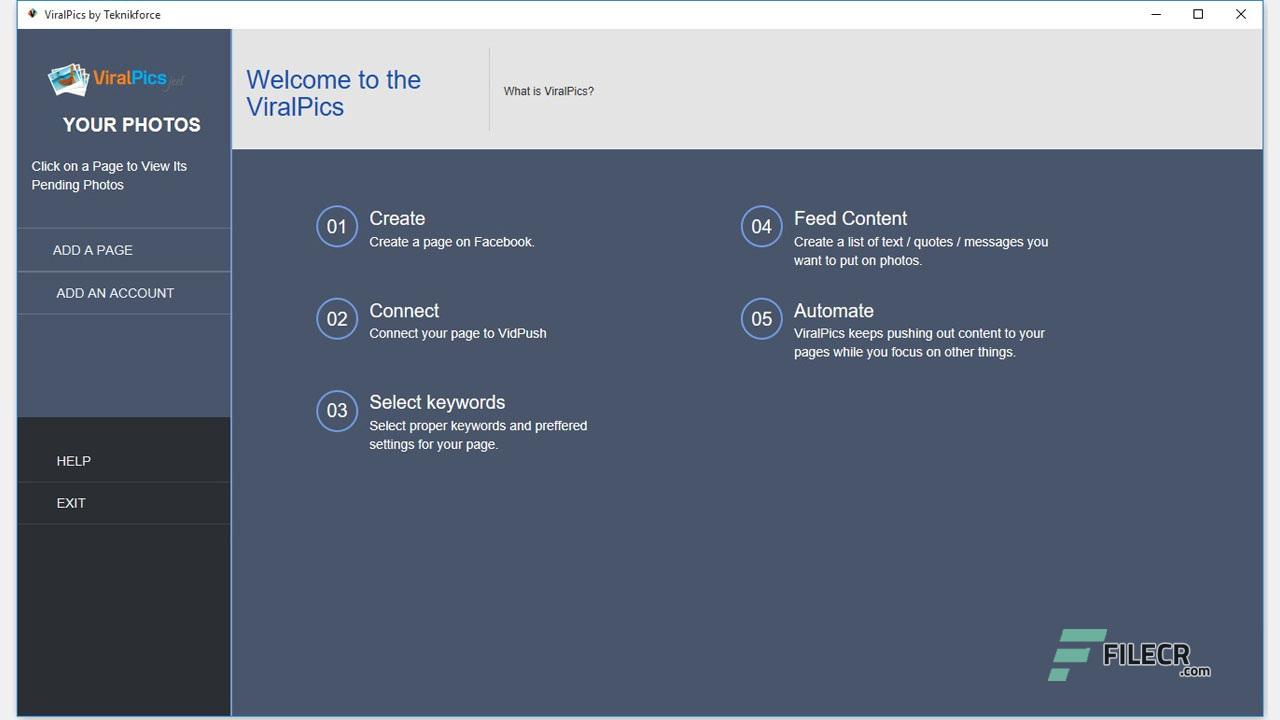Click the 'Automate' step heading
The height and width of the screenshot is (720, 1280).
[834, 311]
